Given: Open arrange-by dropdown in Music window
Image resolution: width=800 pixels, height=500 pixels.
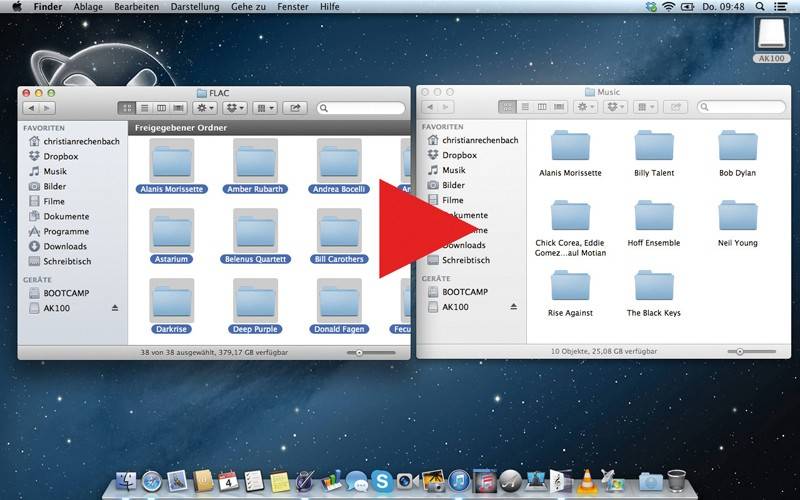Looking at the screenshot, I should (646, 107).
